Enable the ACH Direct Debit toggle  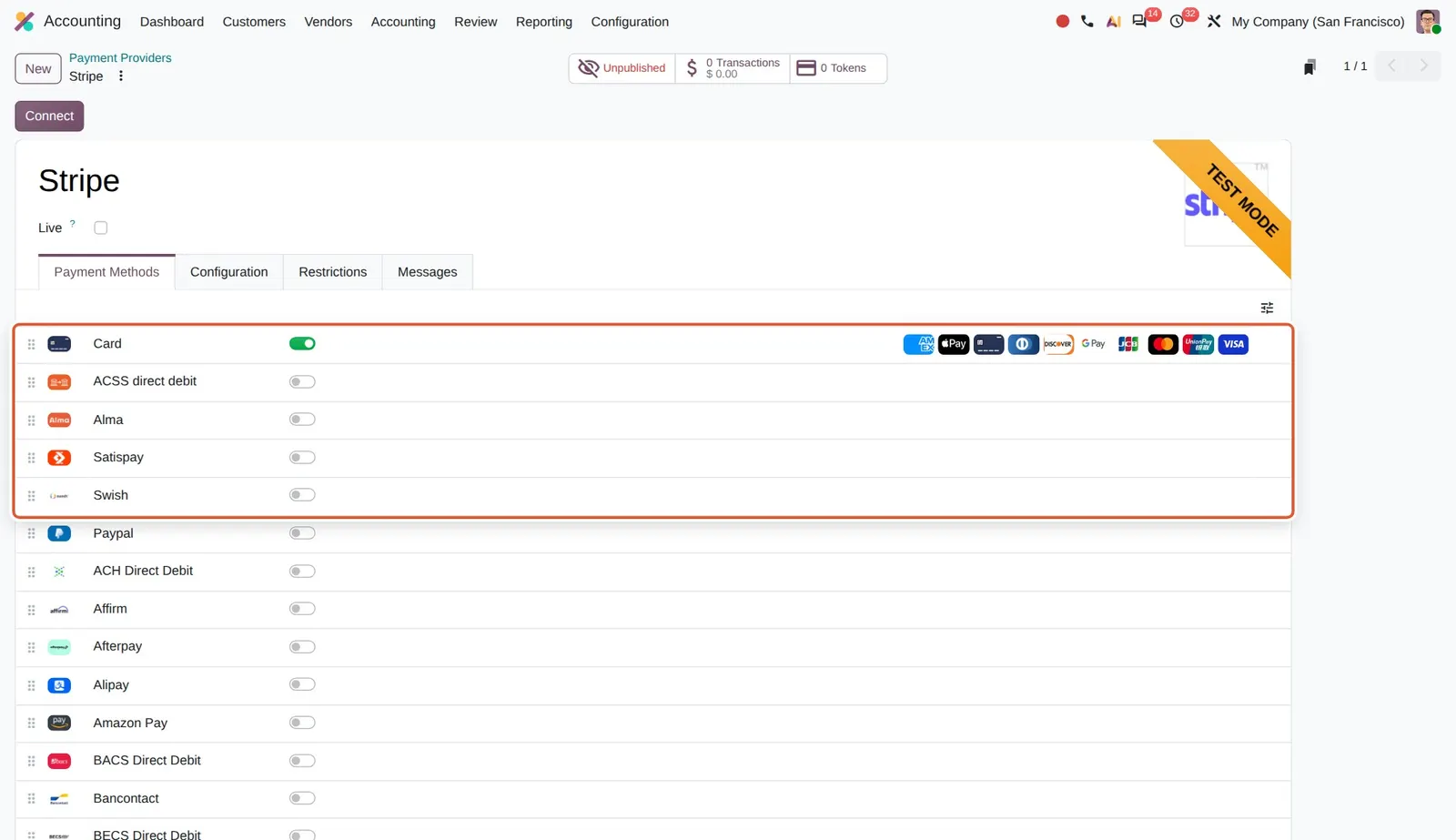[302, 572]
